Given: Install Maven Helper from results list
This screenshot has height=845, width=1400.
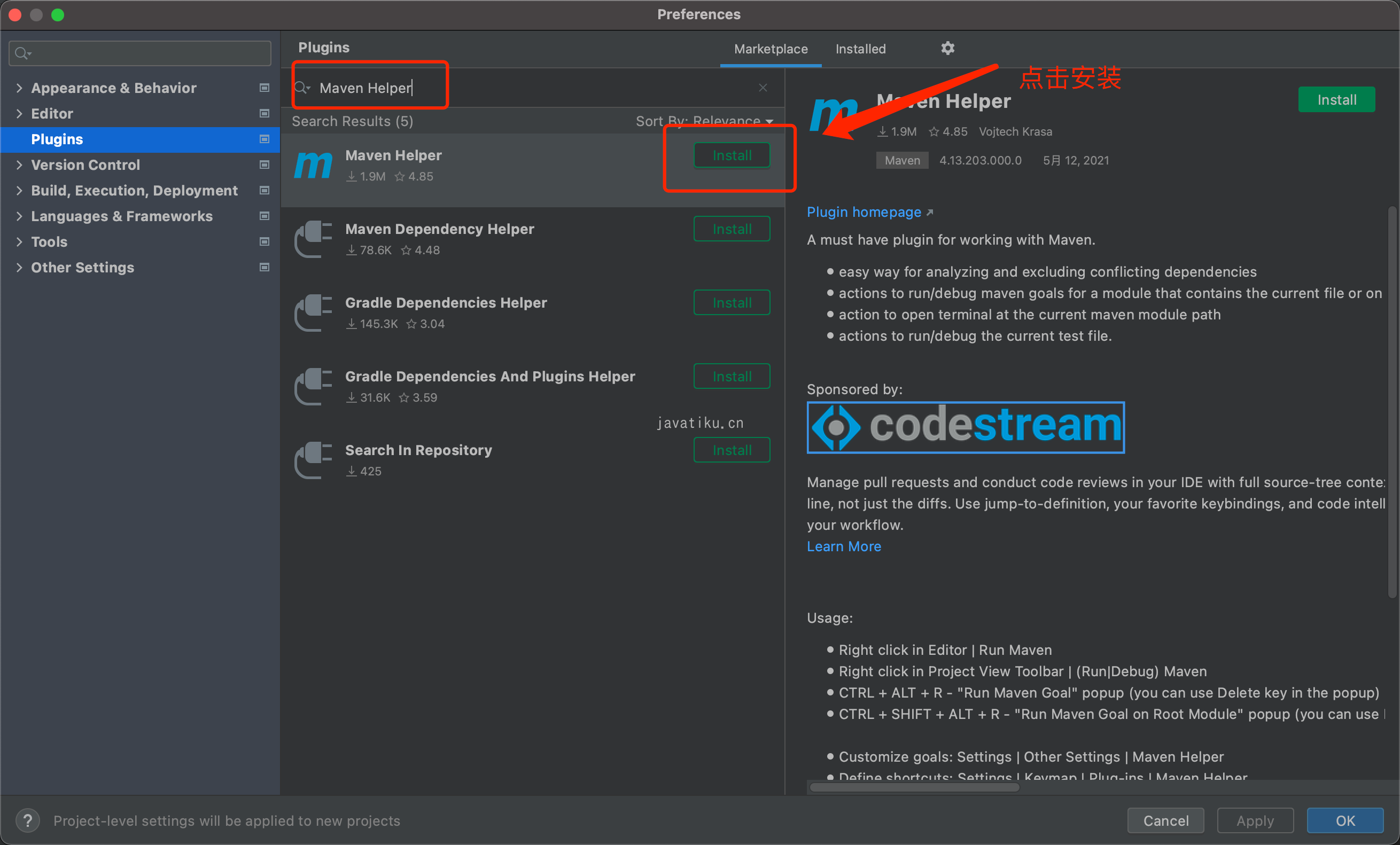Looking at the screenshot, I should tap(732, 155).
